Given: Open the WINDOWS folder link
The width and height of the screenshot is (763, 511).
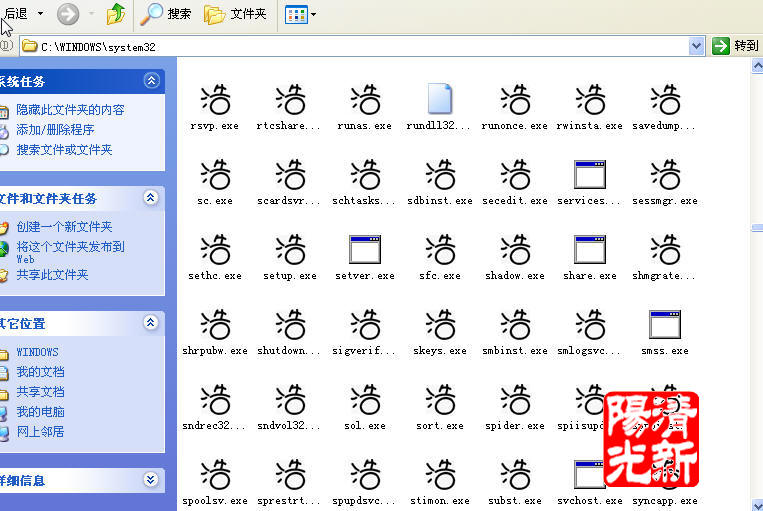Looking at the screenshot, I should coord(37,352).
